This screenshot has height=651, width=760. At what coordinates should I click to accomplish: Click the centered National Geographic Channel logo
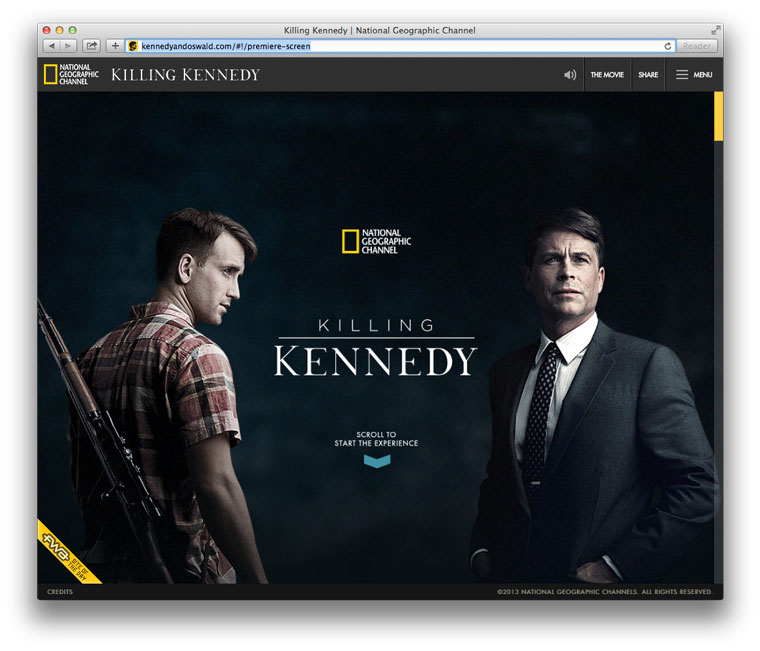[x=376, y=241]
